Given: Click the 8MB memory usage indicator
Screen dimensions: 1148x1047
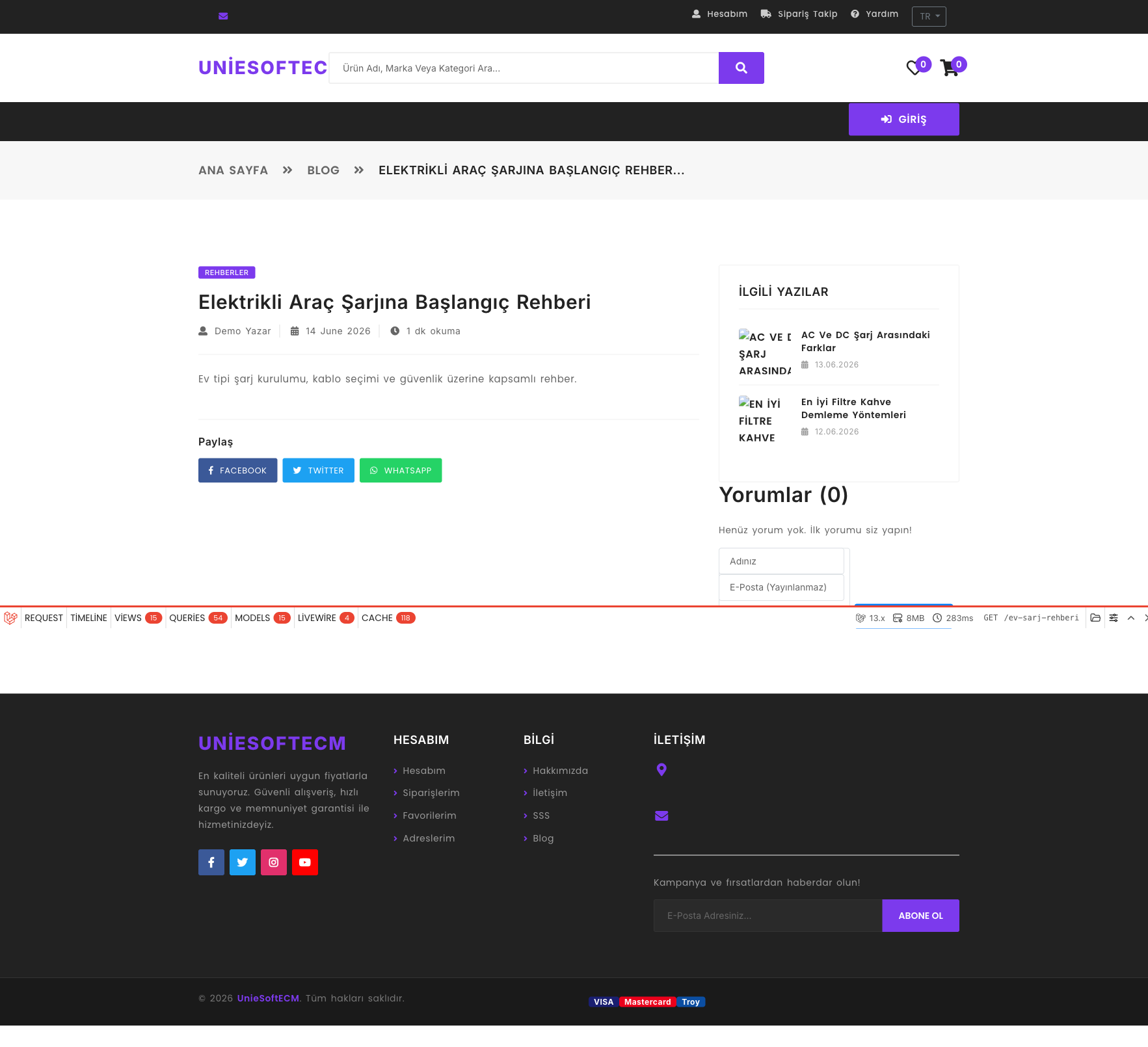Looking at the screenshot, I should tap(909, 618).
